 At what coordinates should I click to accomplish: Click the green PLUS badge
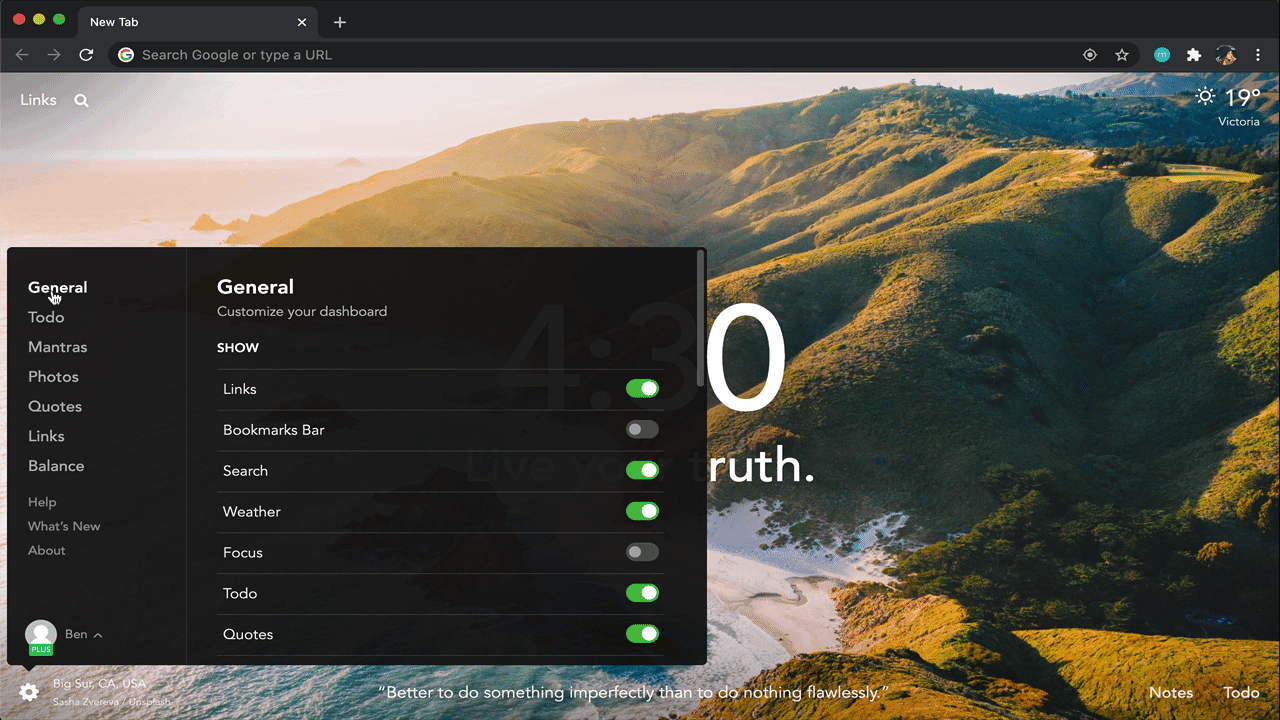pos(41,650)
